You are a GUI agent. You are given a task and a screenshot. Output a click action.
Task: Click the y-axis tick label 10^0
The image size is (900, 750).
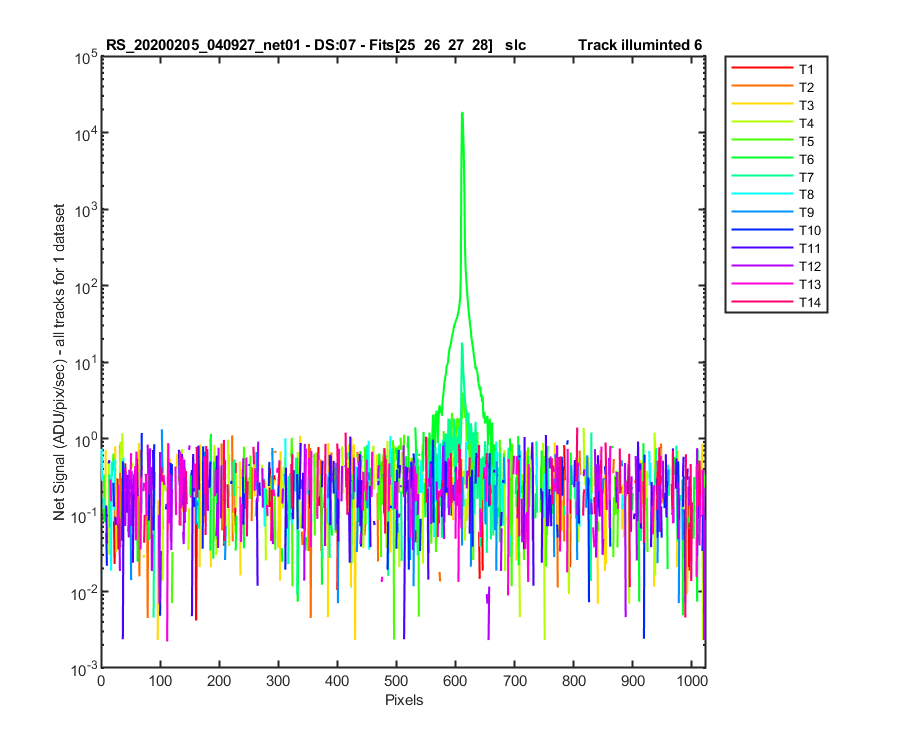[x=86, y=440]
